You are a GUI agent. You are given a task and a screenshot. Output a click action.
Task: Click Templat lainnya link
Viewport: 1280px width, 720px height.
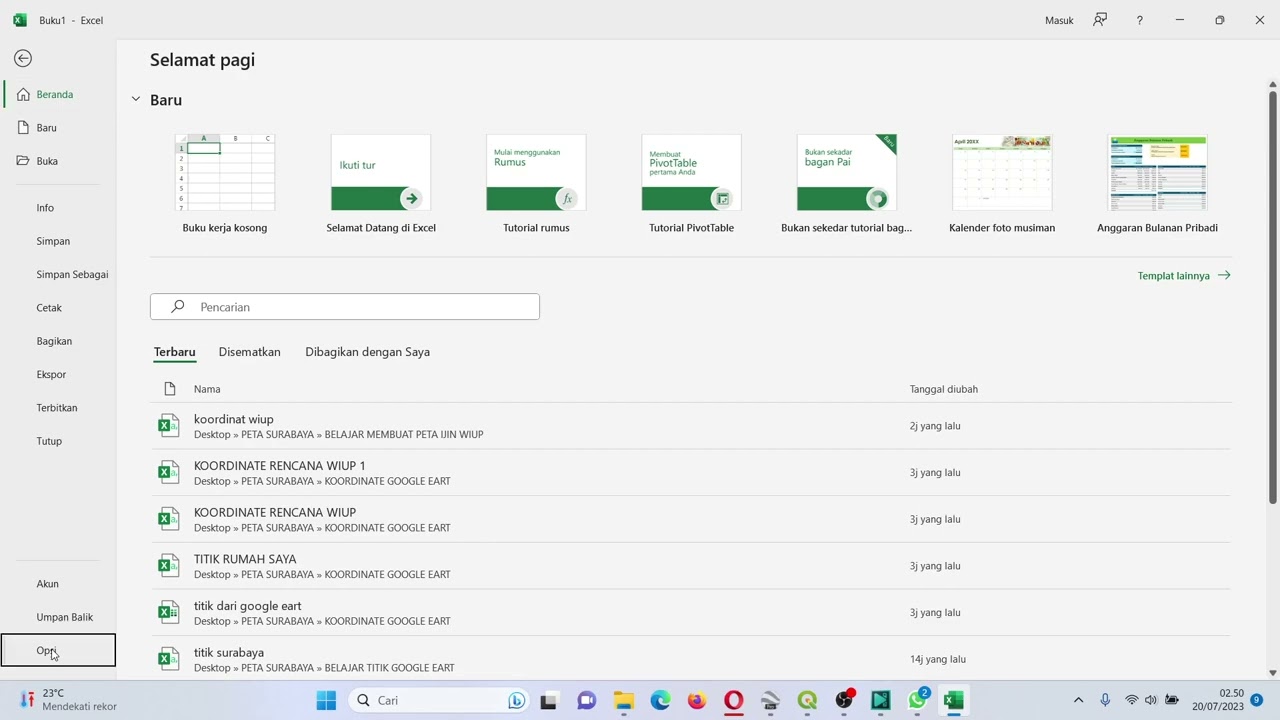tap(1184, 276)
